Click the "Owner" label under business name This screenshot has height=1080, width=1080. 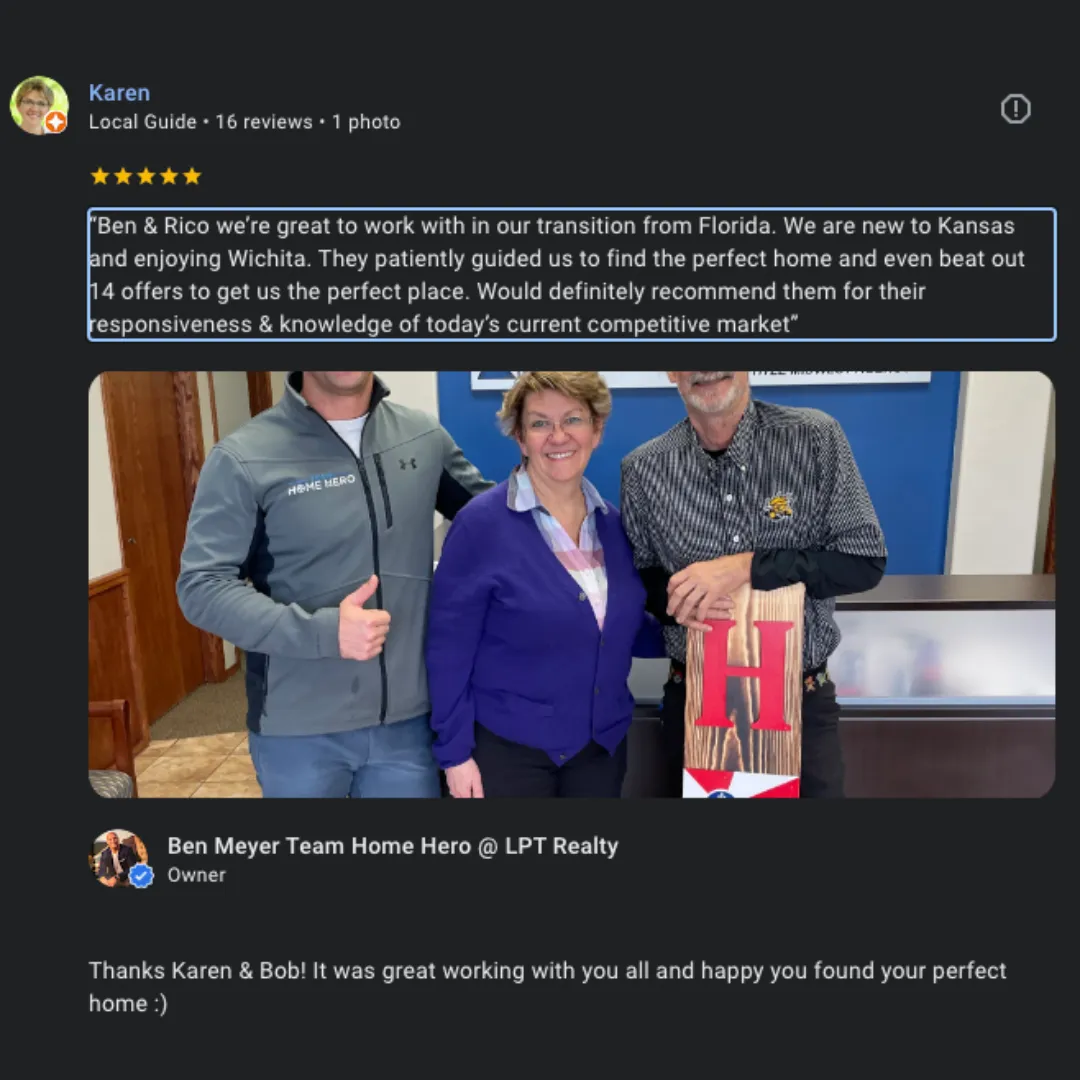point(196,875)
